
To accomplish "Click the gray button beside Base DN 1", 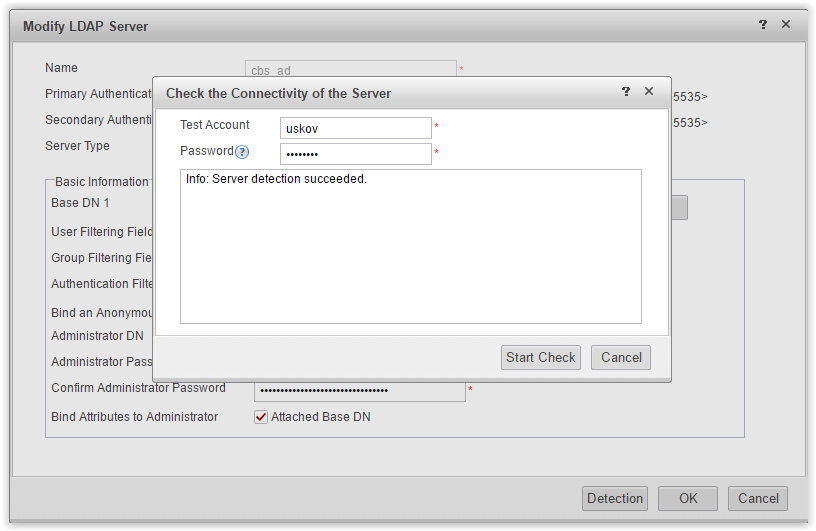I will pos(679,208).
